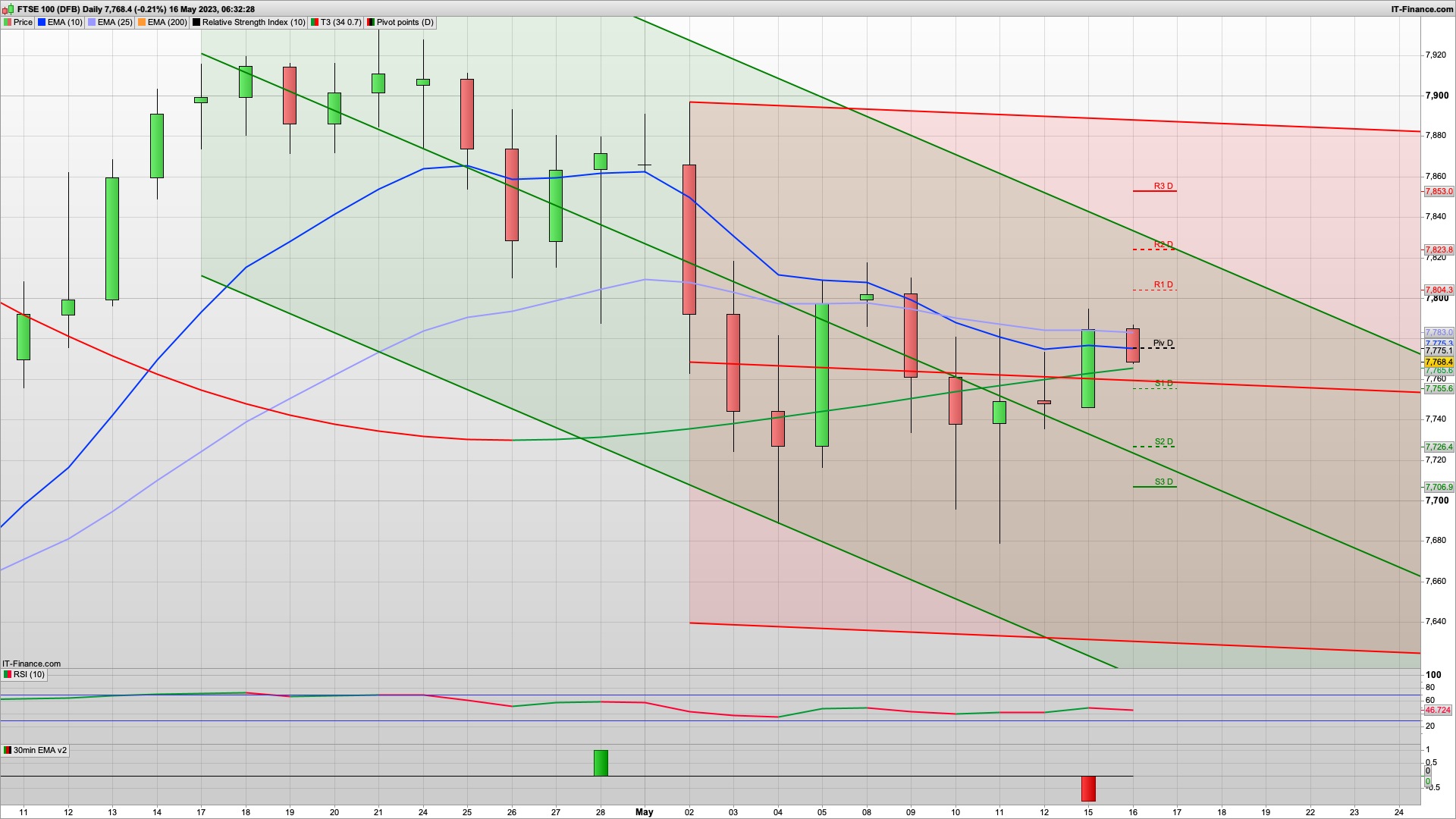Select the T3 (34 0.7) indicator tab

click(x=340, y=23)
